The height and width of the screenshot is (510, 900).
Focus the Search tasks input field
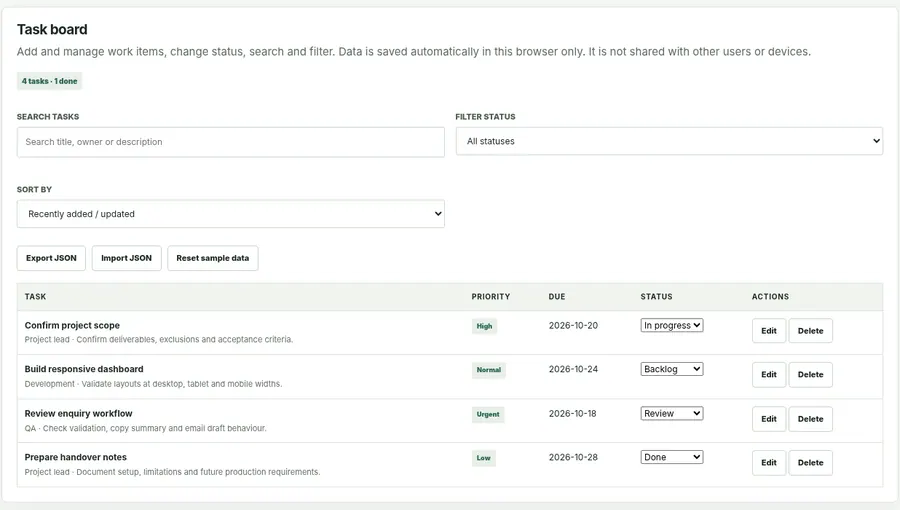coord(231,142)
